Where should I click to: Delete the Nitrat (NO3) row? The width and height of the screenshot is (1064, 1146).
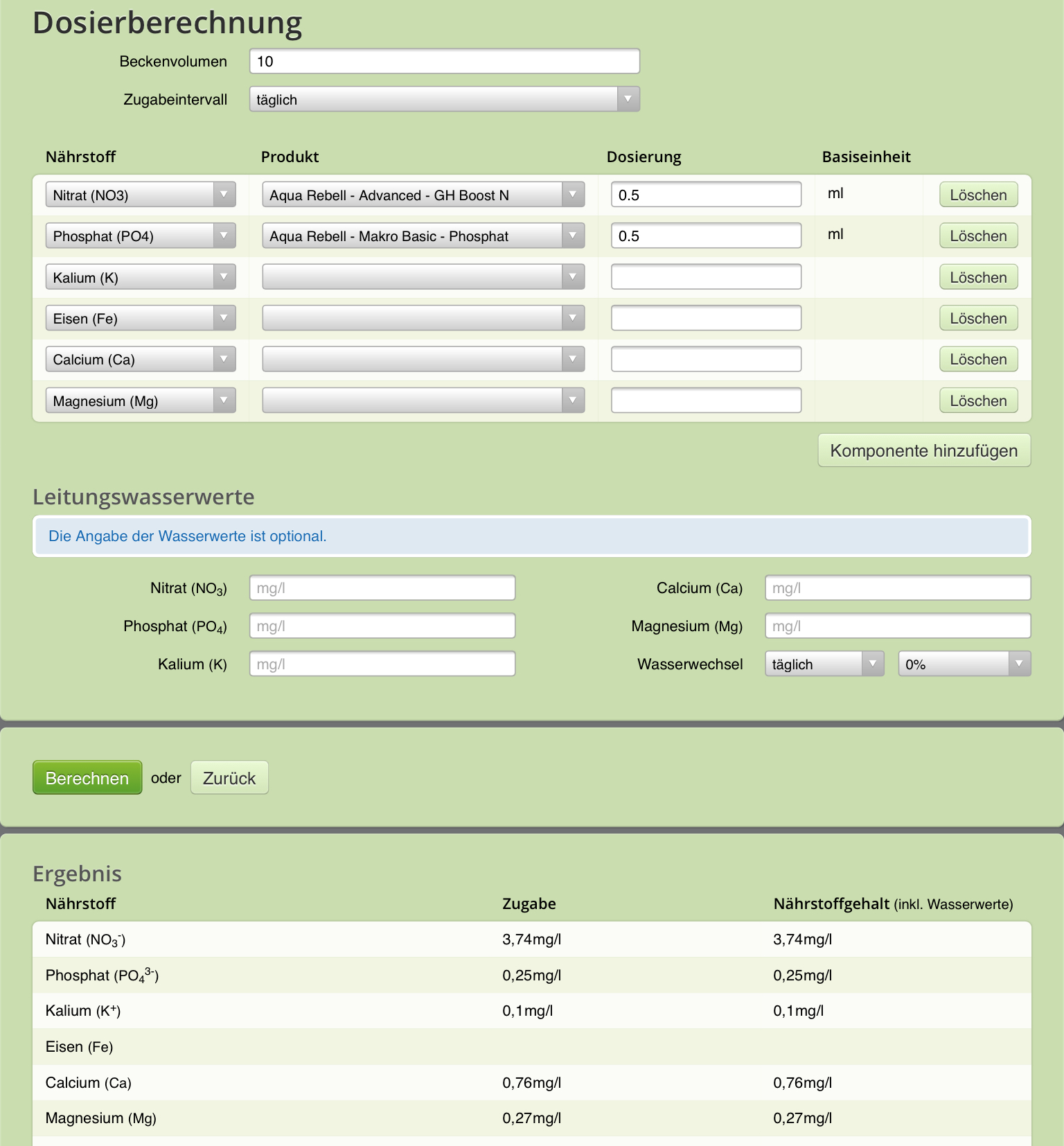(978, 195)
